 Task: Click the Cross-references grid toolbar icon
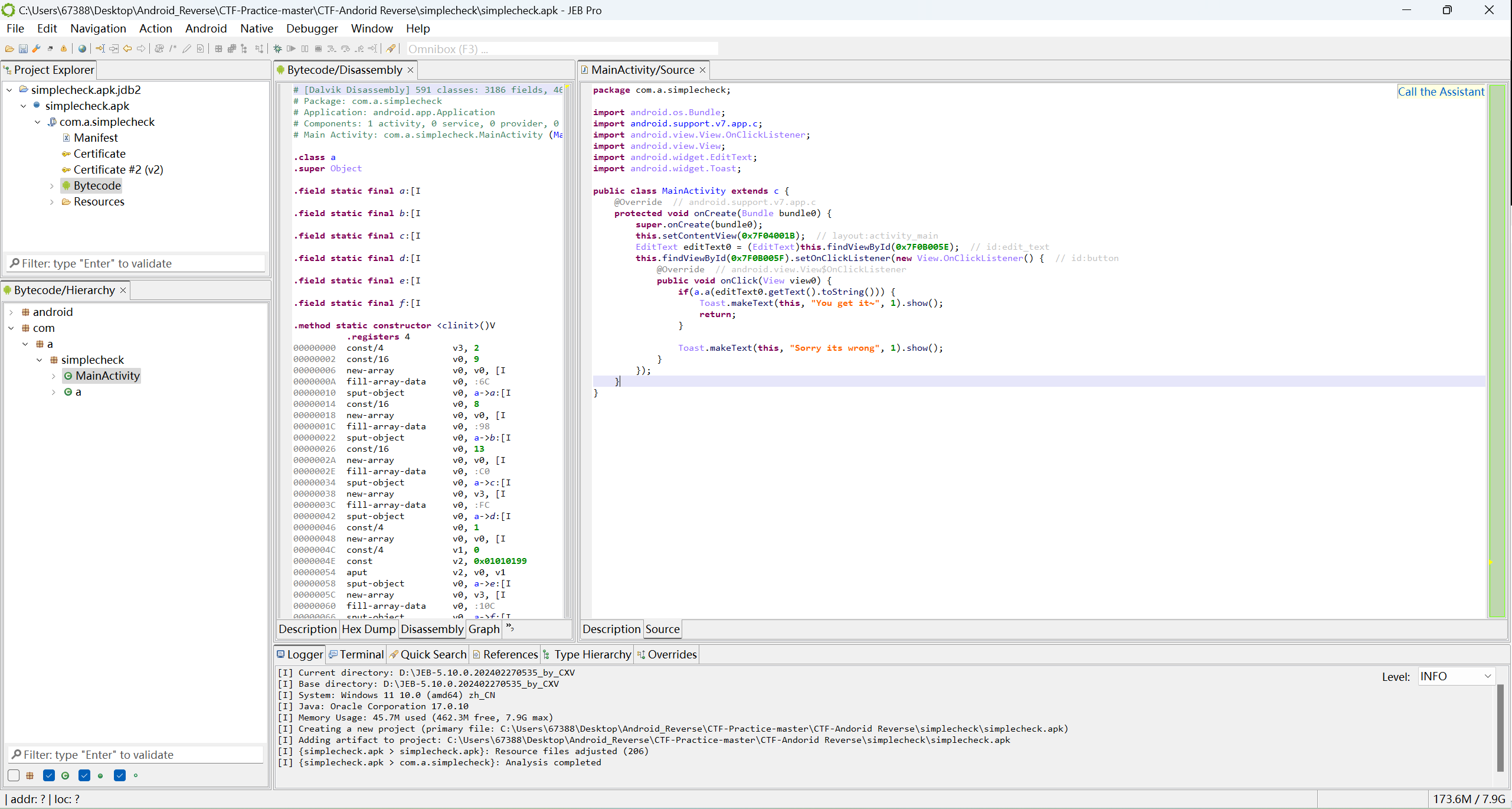[218, 49]
